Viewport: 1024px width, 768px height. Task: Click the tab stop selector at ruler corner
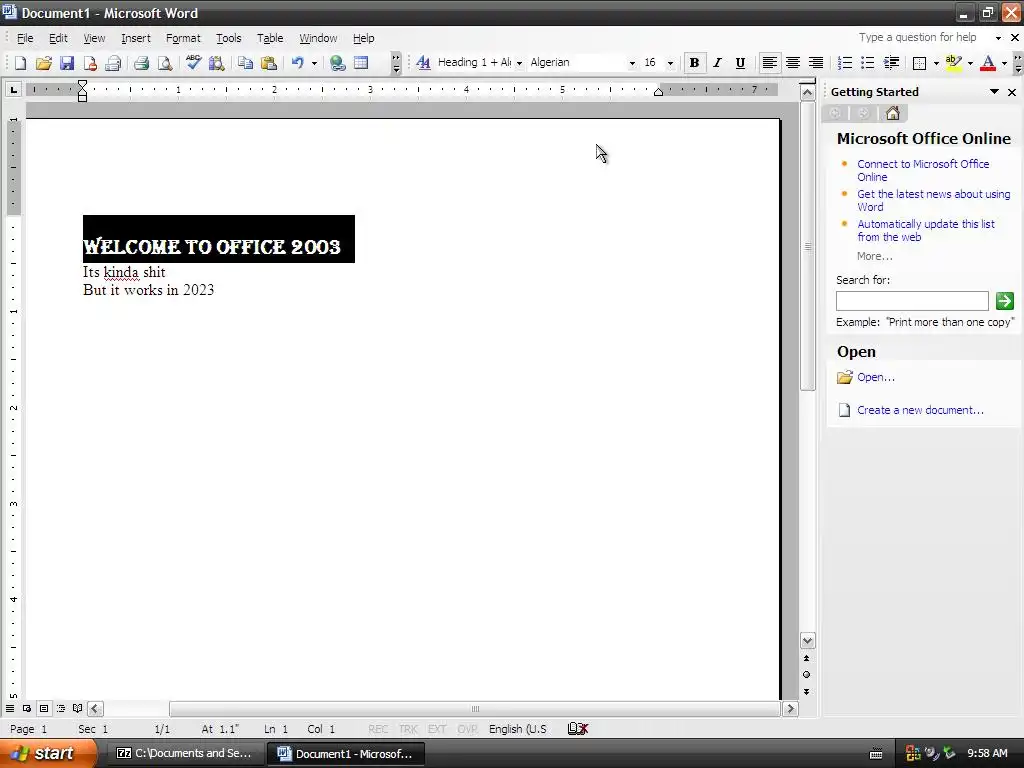point(13,89)
